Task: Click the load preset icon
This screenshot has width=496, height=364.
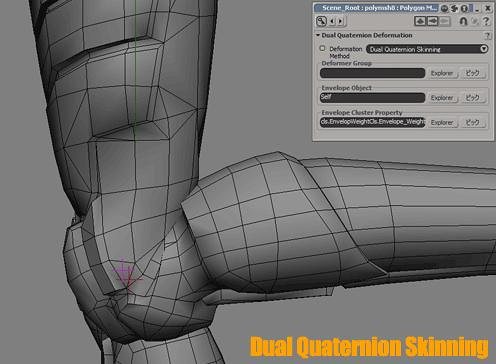Action: click(x=420, y=21)
